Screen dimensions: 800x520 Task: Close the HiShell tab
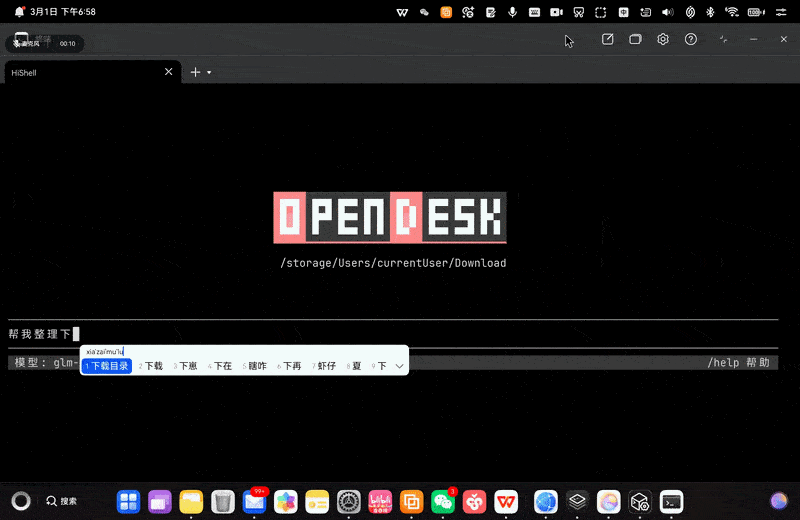point(169,72)
